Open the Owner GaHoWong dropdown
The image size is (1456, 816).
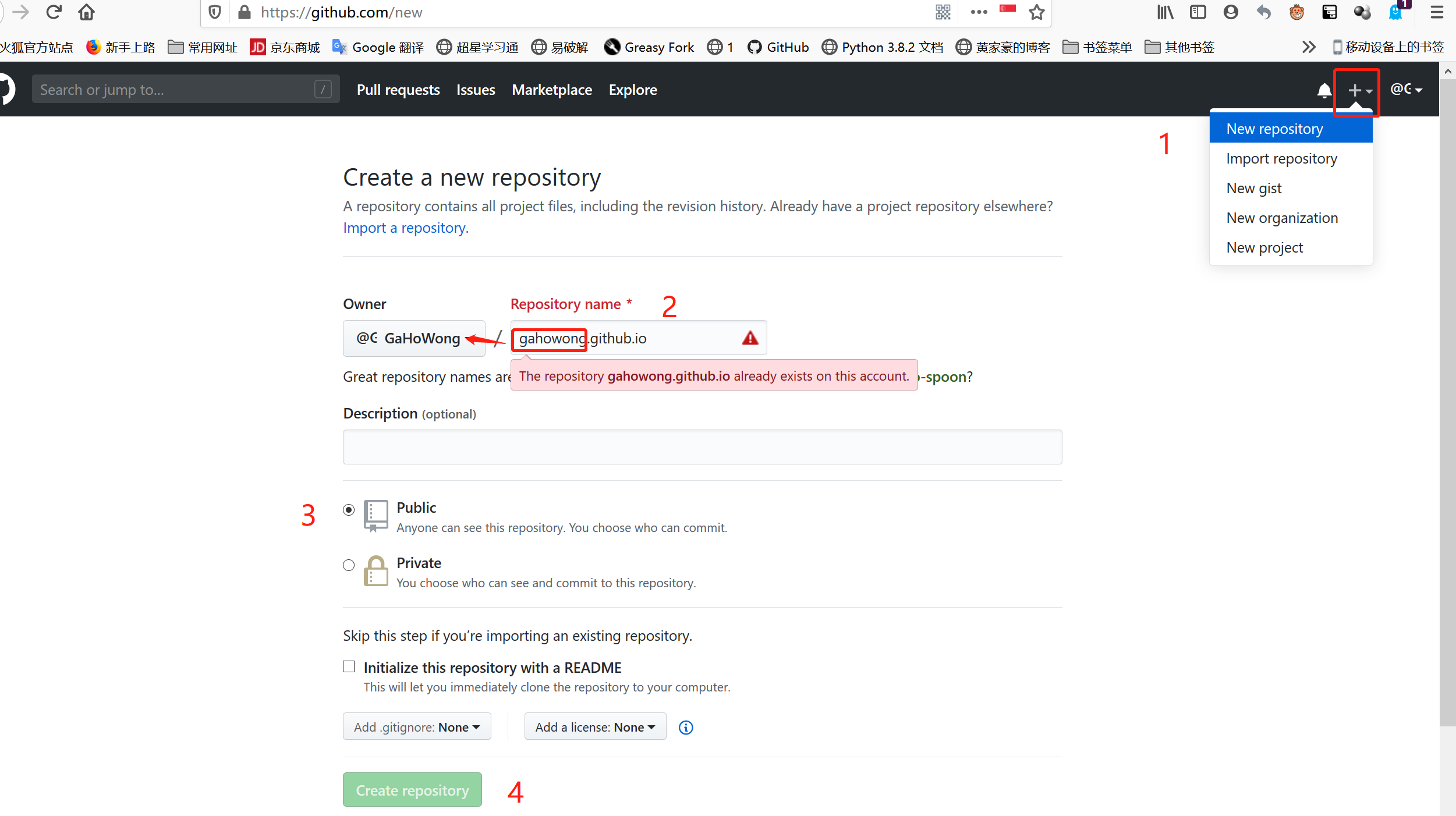[413, 338]
